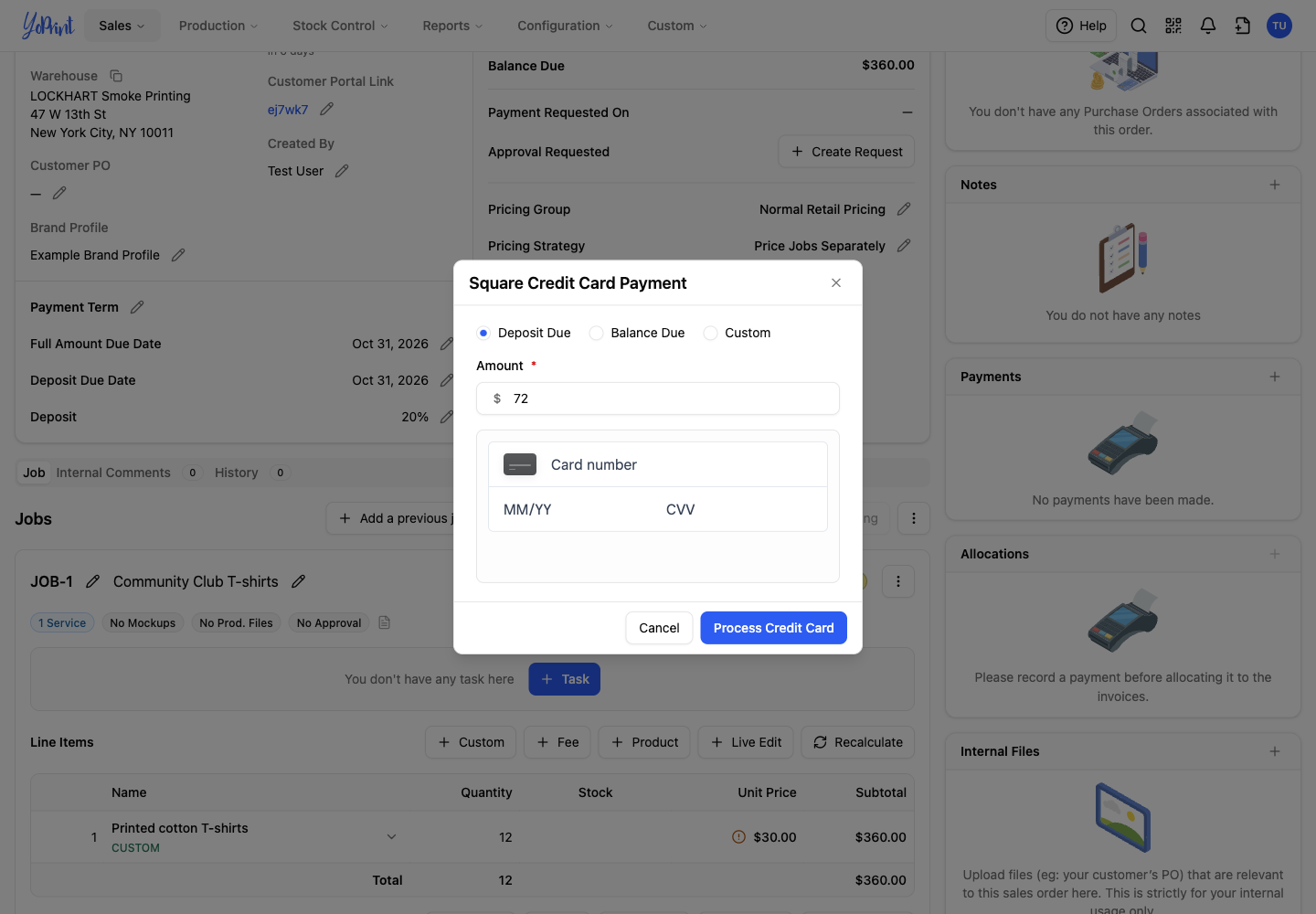Click the document export icon in header
Viewport: 1316px width, 914px height.
[x=1243, y=26]
